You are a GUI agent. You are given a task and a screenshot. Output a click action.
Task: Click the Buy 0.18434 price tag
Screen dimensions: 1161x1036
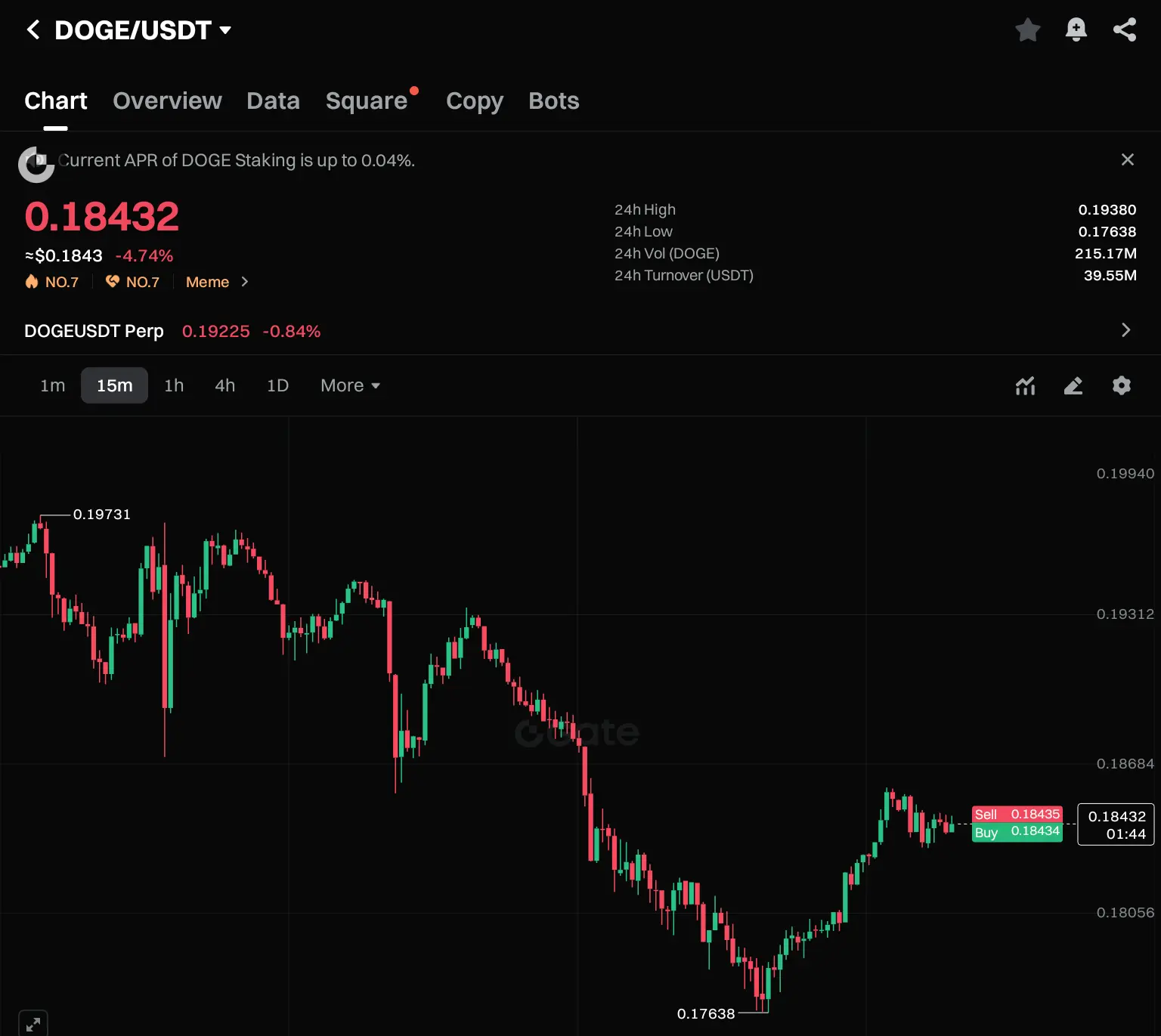(1017, 832)
